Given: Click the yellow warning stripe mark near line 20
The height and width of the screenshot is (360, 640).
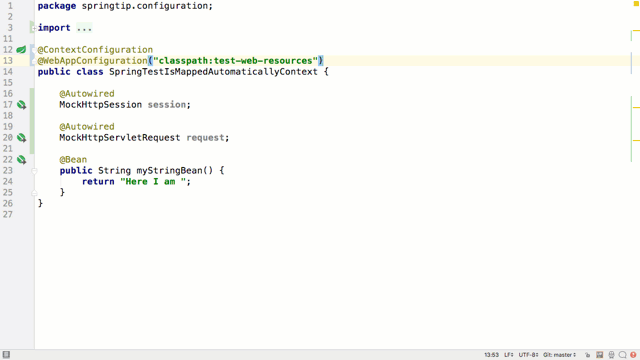Looking at the screenshot, I should click(x=636, y=140).
